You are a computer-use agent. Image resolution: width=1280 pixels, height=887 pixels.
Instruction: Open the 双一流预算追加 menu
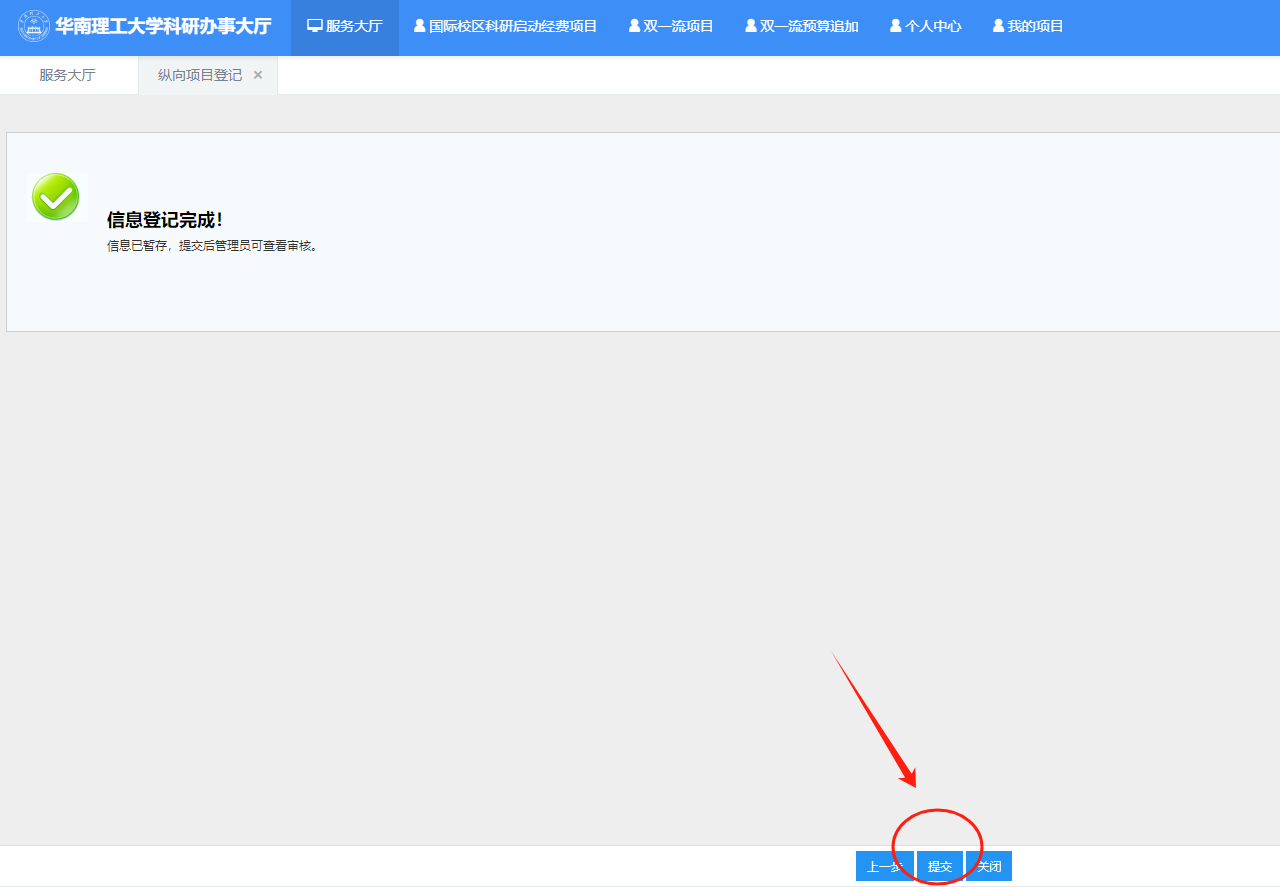coord(802,27)
